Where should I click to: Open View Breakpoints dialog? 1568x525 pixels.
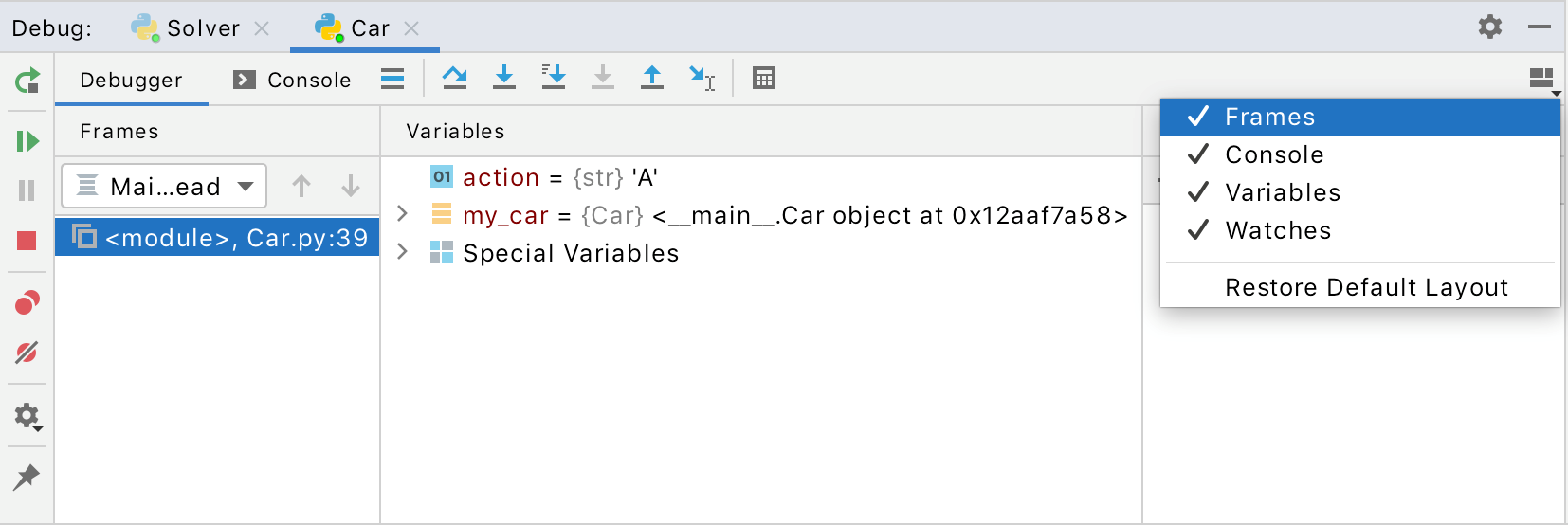(27, 303)
